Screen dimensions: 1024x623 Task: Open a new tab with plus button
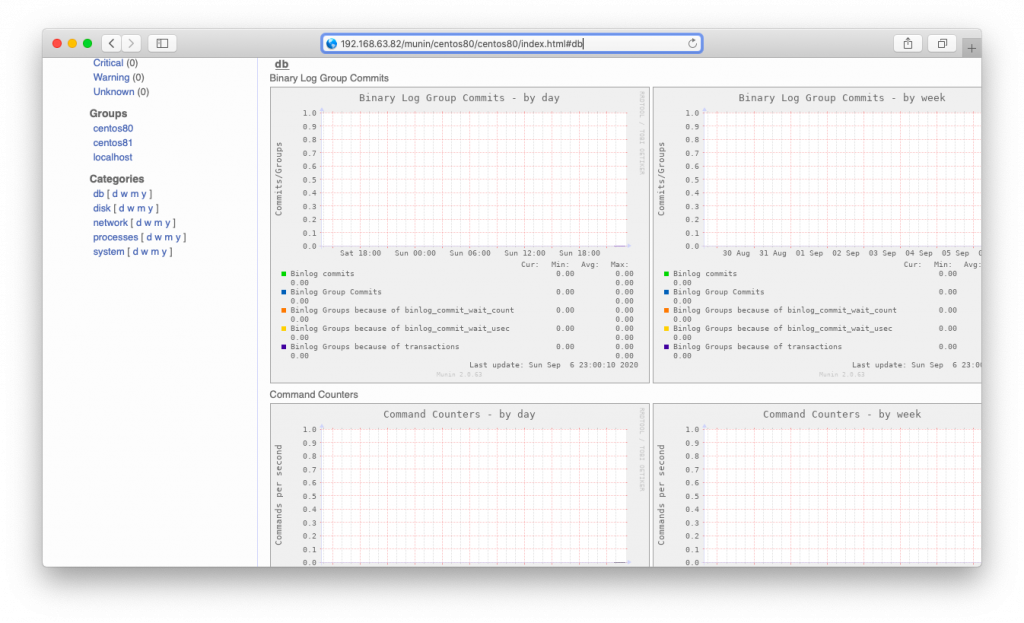pos(972,47)
